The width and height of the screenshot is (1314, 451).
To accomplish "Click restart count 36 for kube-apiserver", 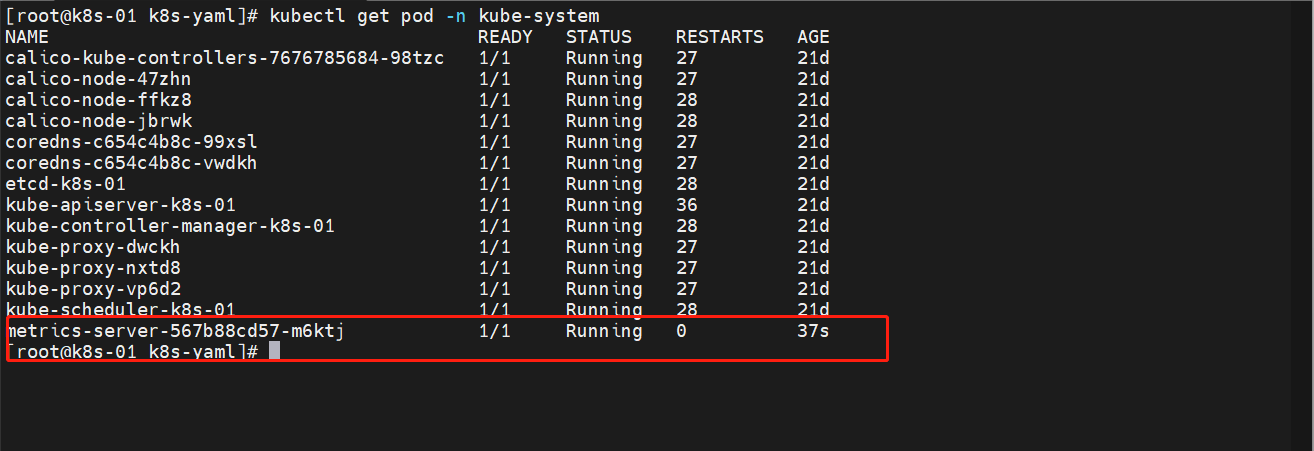I will [x=687, y=205].
